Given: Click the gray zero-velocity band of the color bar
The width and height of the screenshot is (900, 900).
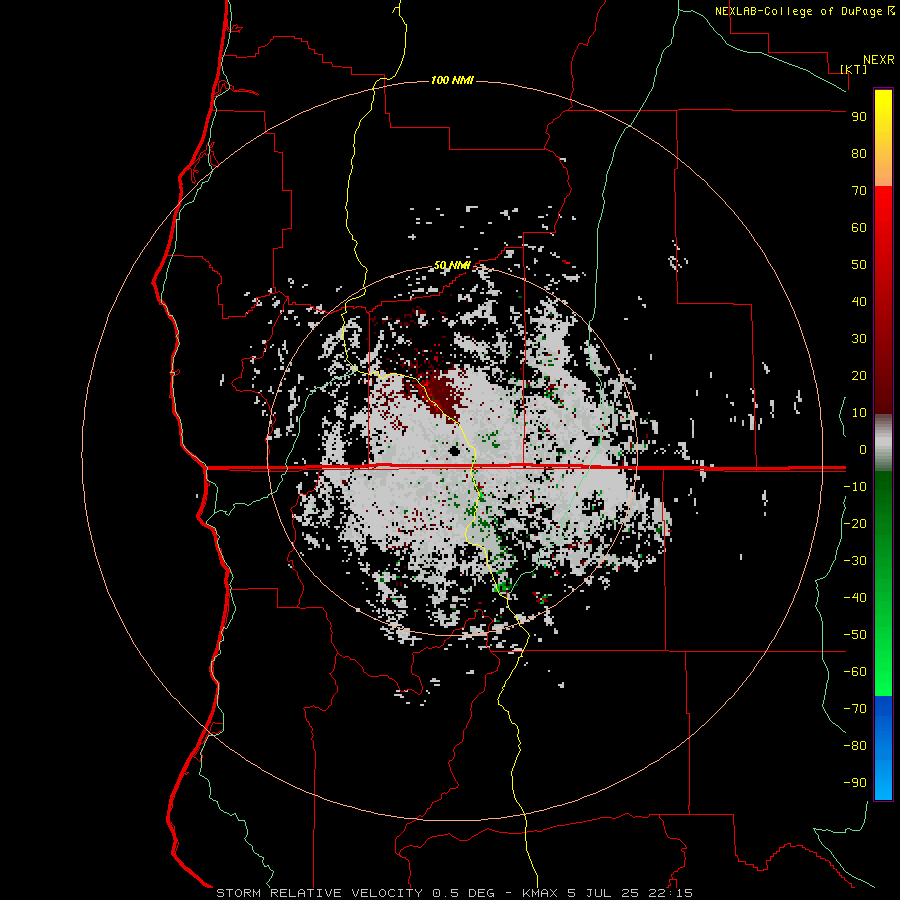Looking at the screenshot, I should coord(883,443).
